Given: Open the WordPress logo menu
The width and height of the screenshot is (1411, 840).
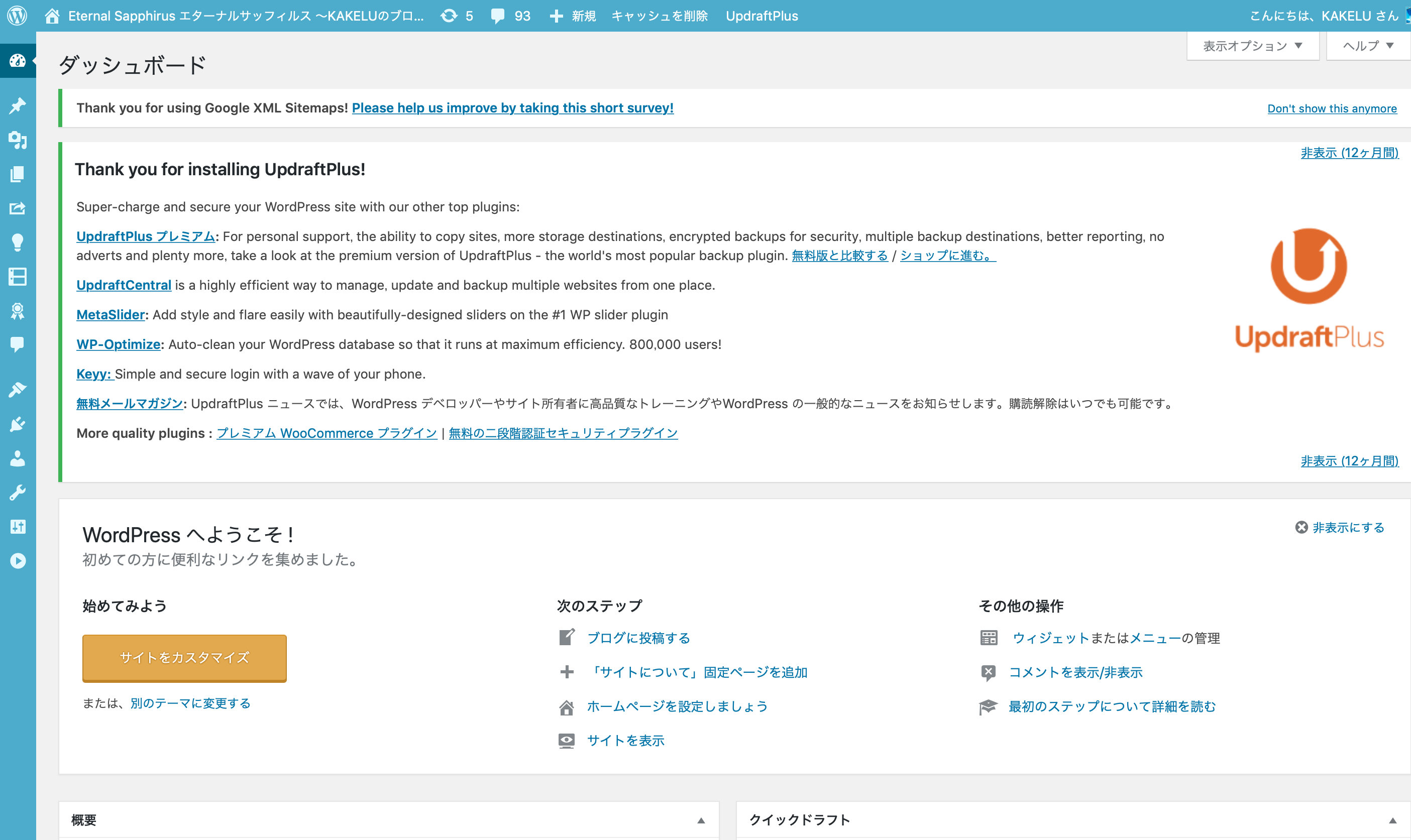Looking at the screenshot, I should 17,15.
